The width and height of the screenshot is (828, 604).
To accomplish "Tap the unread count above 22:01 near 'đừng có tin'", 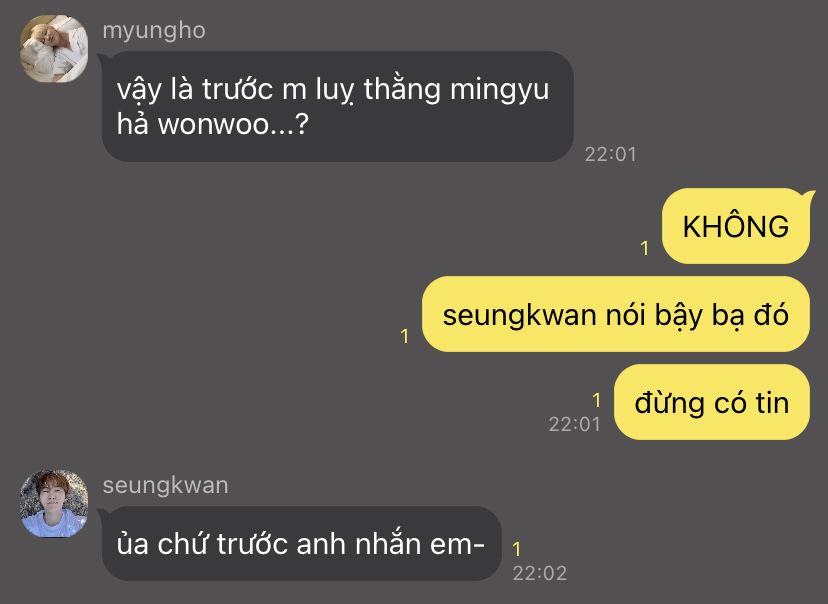I will click(596, 400).
